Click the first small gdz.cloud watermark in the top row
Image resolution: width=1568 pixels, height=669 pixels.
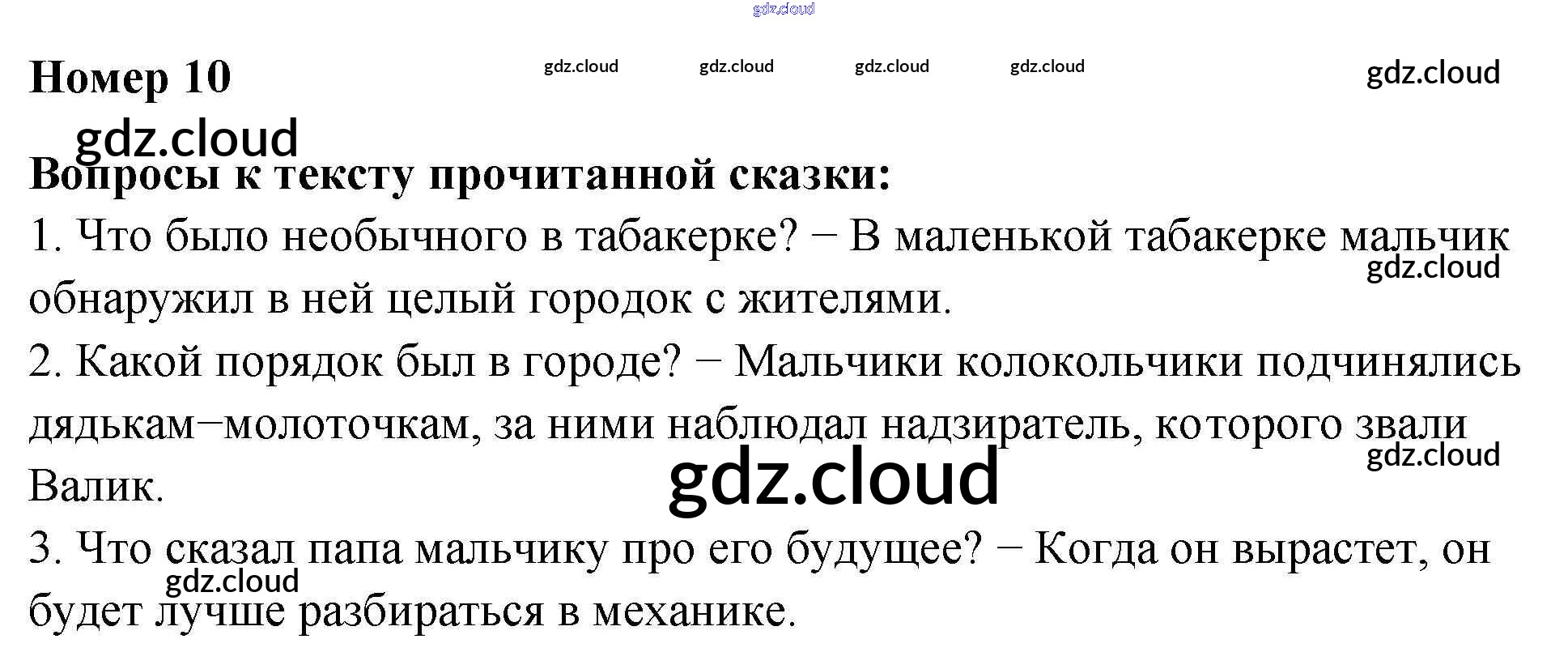(x=580, y=66)
